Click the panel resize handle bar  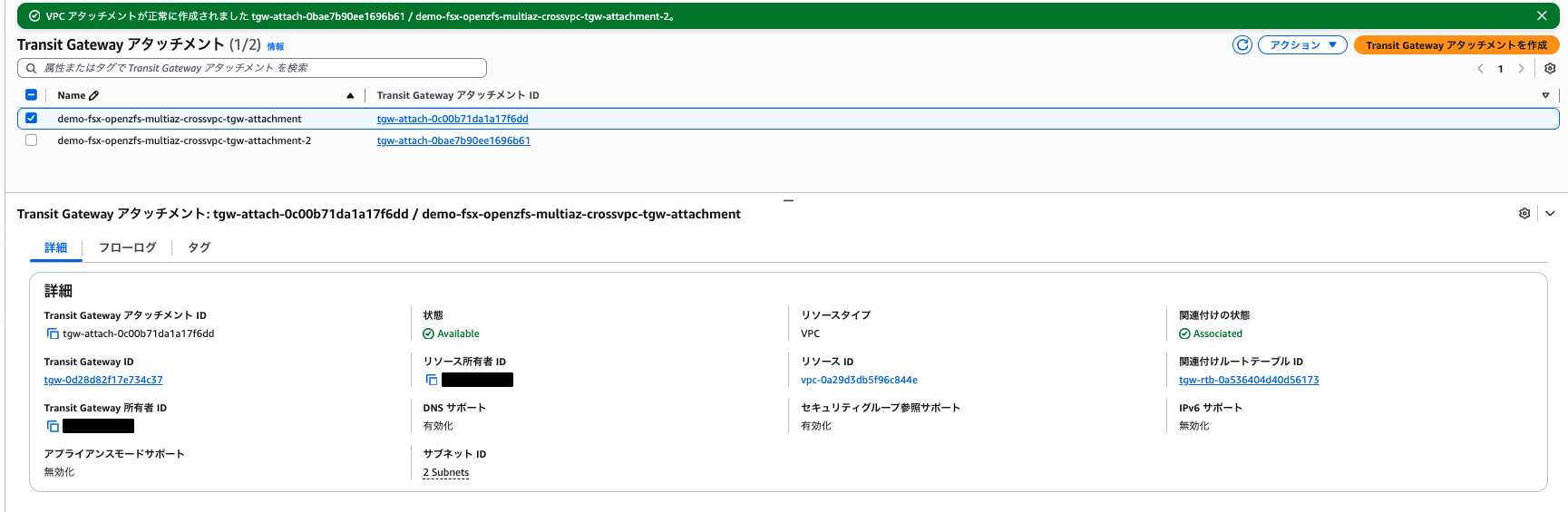pos(788,200)
